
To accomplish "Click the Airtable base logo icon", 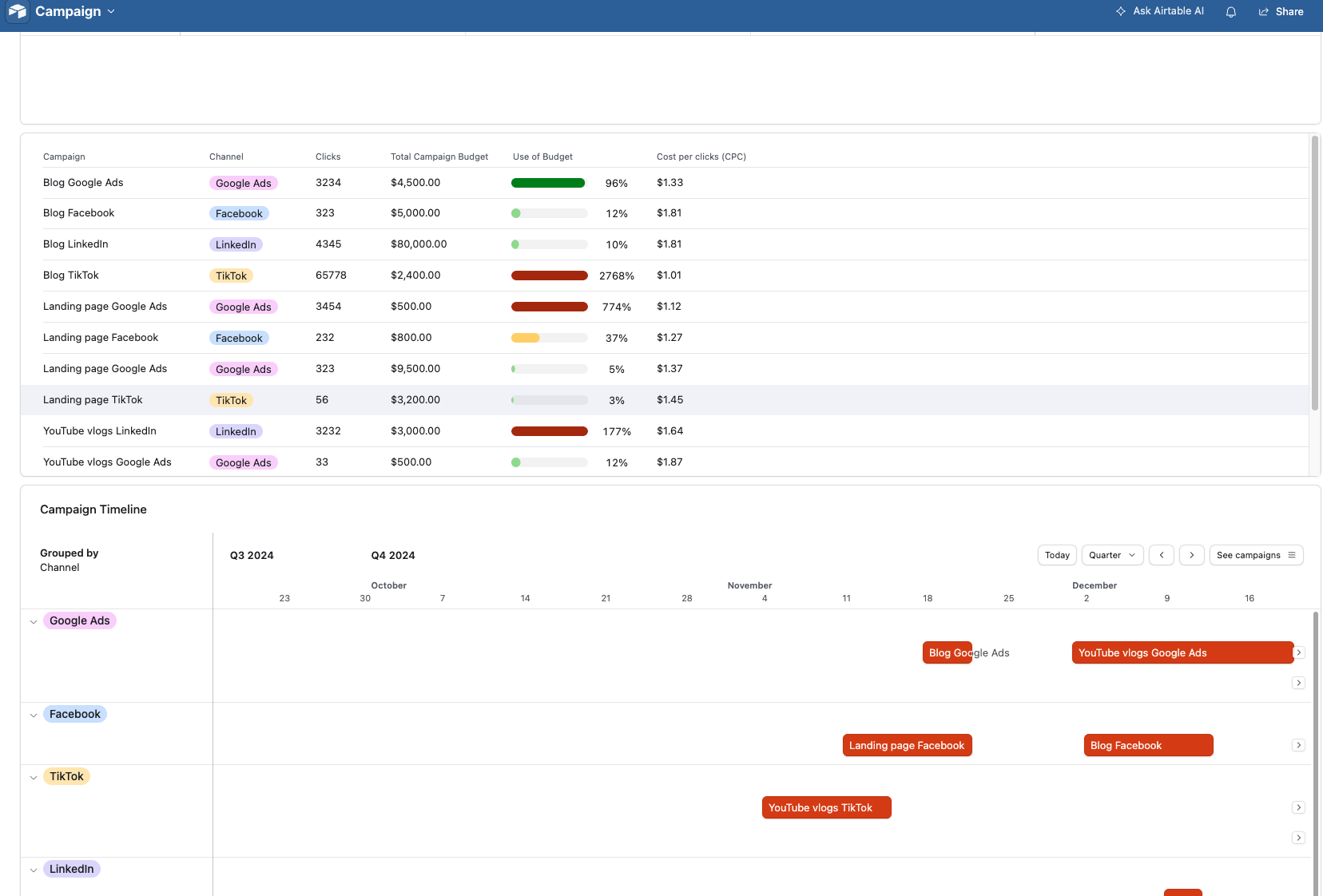I will [17, 11].
